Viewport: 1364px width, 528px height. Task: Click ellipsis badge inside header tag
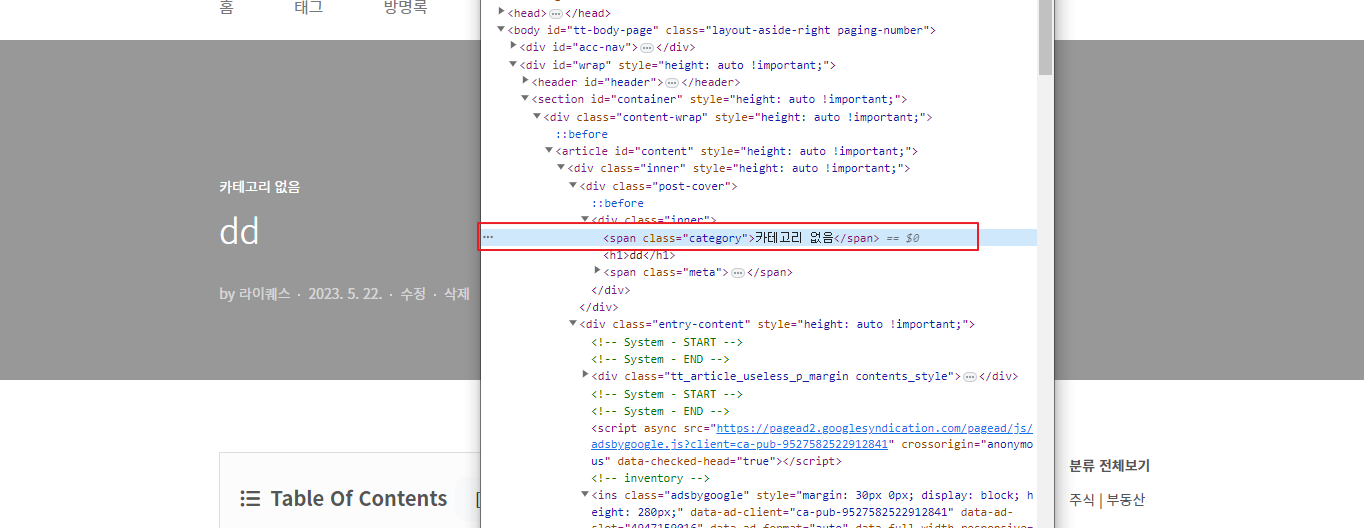tap(672, 82)
